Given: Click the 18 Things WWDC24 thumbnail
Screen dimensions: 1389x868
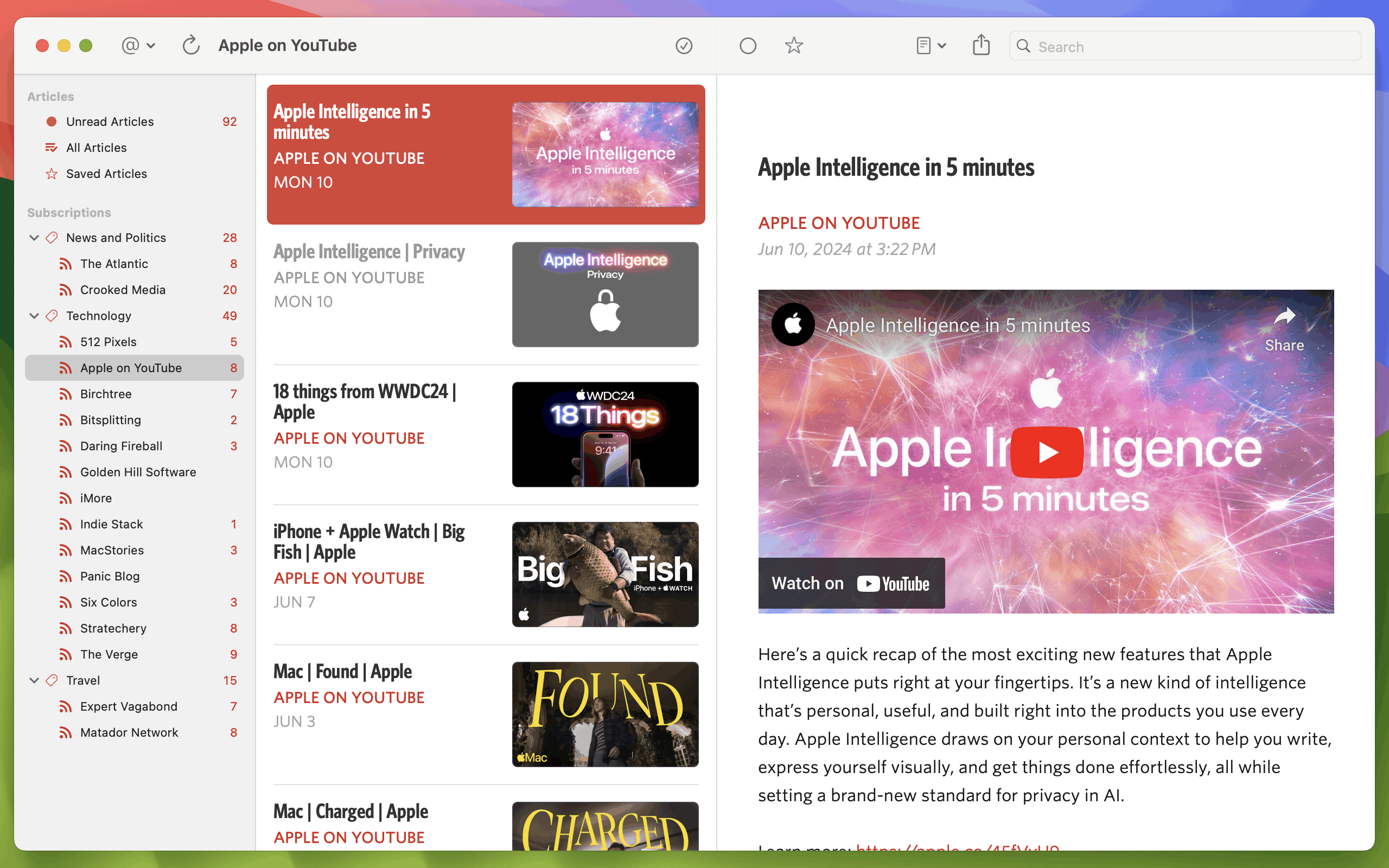Looking at the screenshot, I should 605,435.
